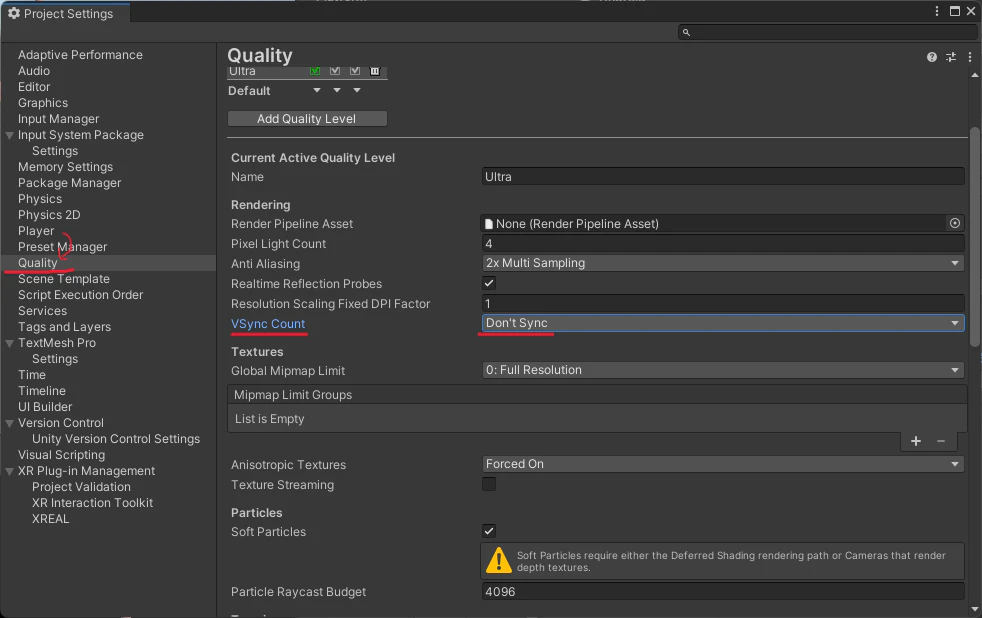Open the Global Mipmap Limit dropdown
Viewport: 982px width, 618px height.
[x=723, y=370]
